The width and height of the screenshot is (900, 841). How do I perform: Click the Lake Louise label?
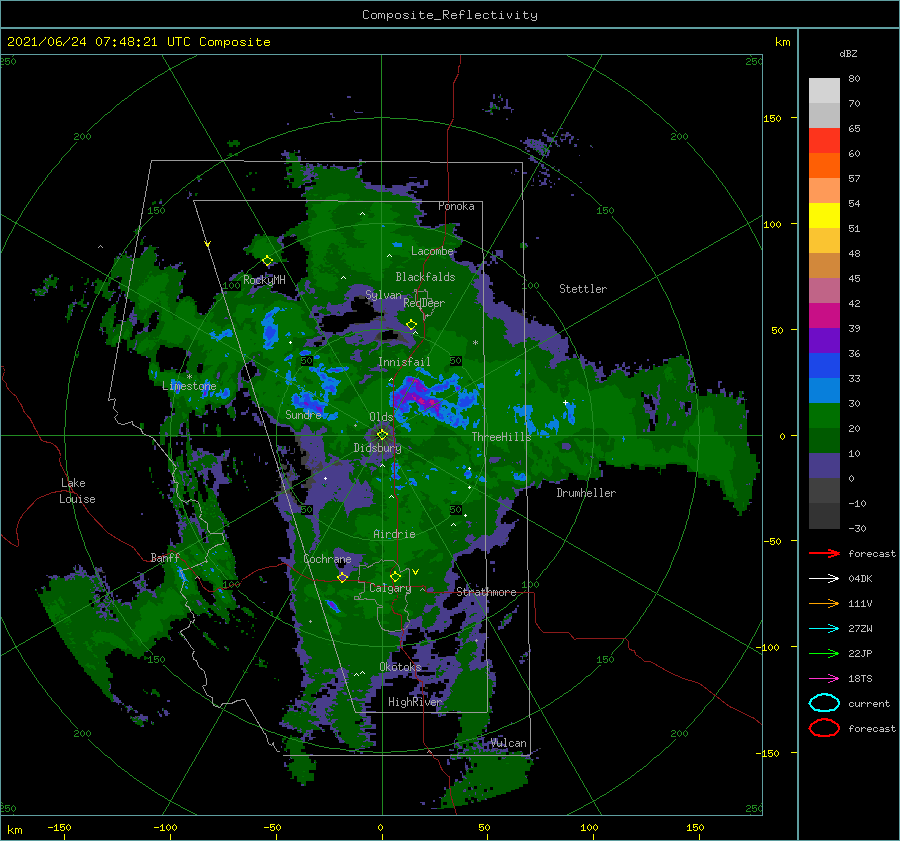pos(77,491)
